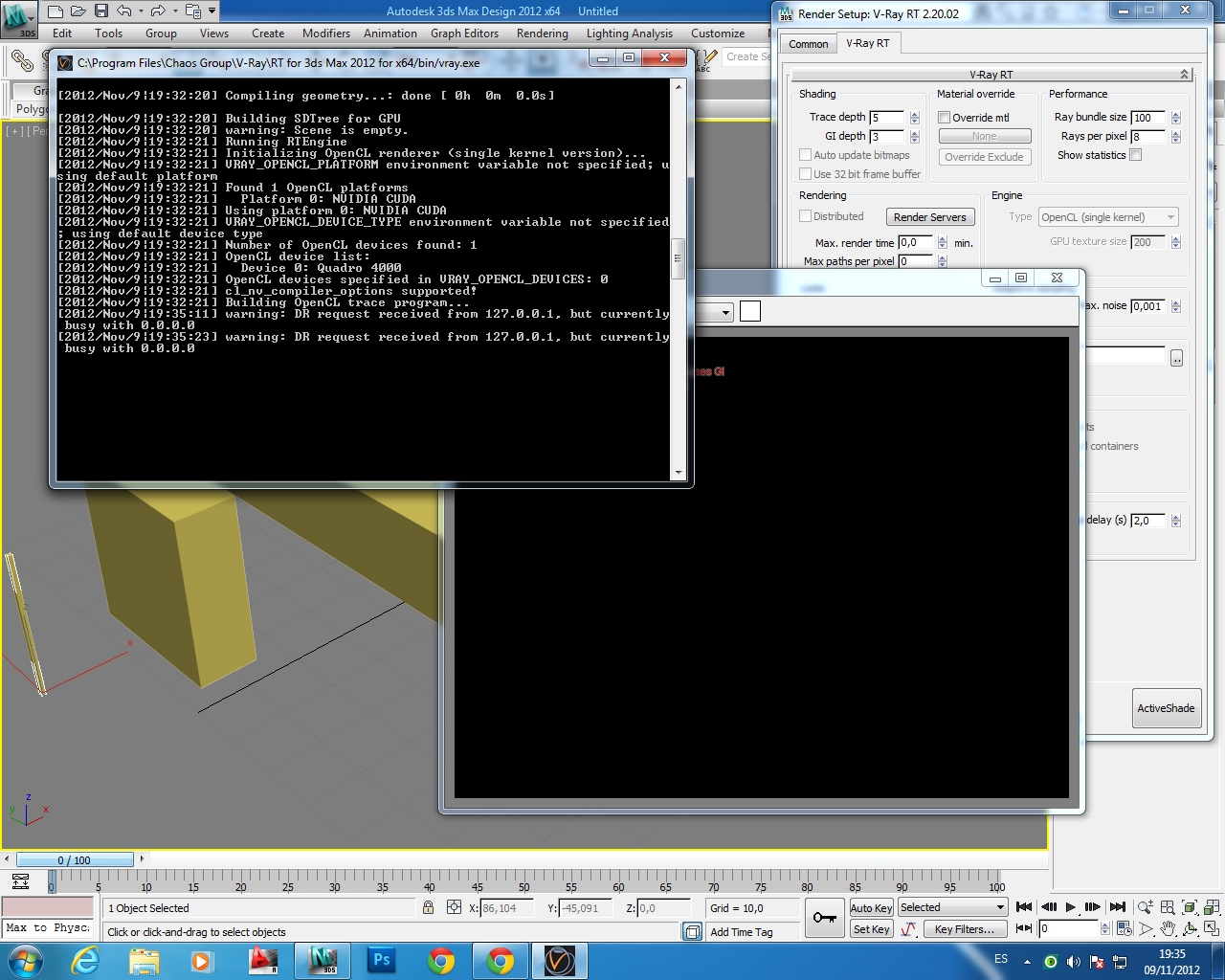Click Zoom Extents All icon
This screenshot has width=1225, height=980.
pyautogui.click(x=1212, y=907)
